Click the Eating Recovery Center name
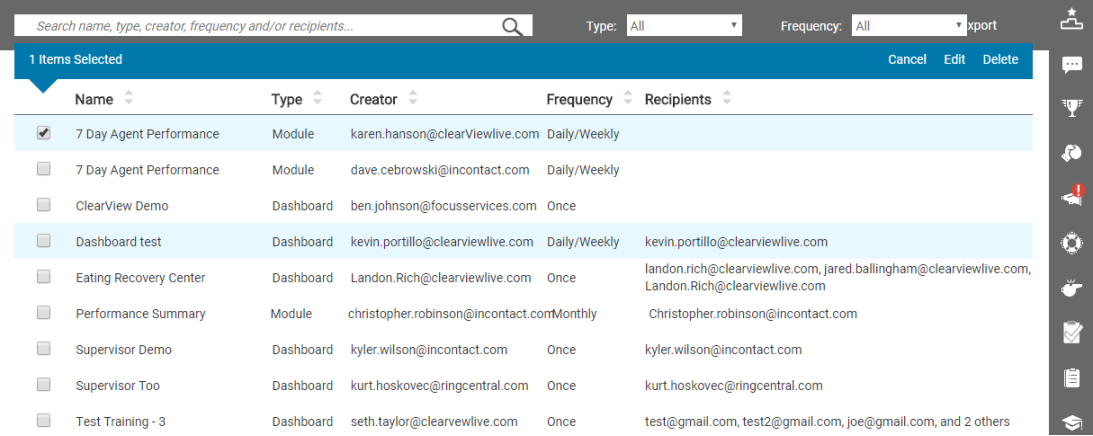1093x436 pixels. click(x=141, y=278)
